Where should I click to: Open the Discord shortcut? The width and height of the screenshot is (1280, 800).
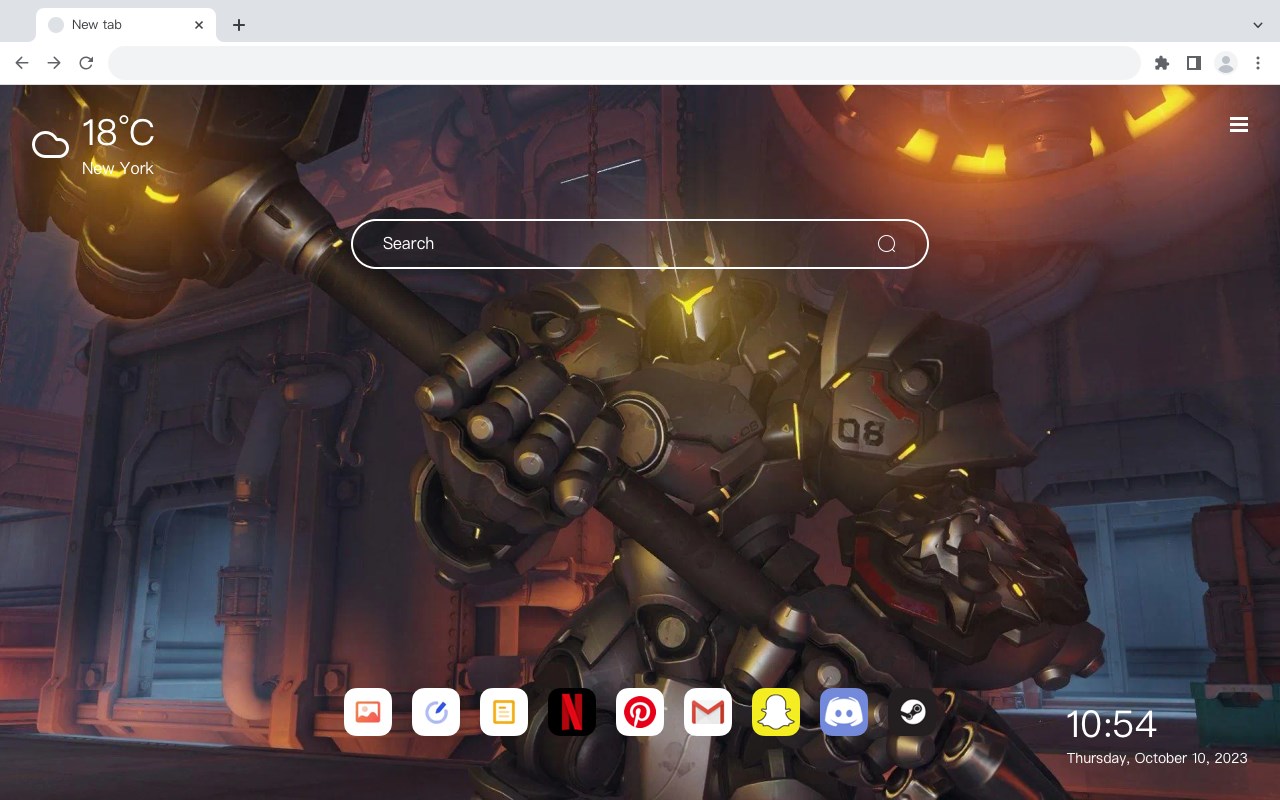pos(844,712)
